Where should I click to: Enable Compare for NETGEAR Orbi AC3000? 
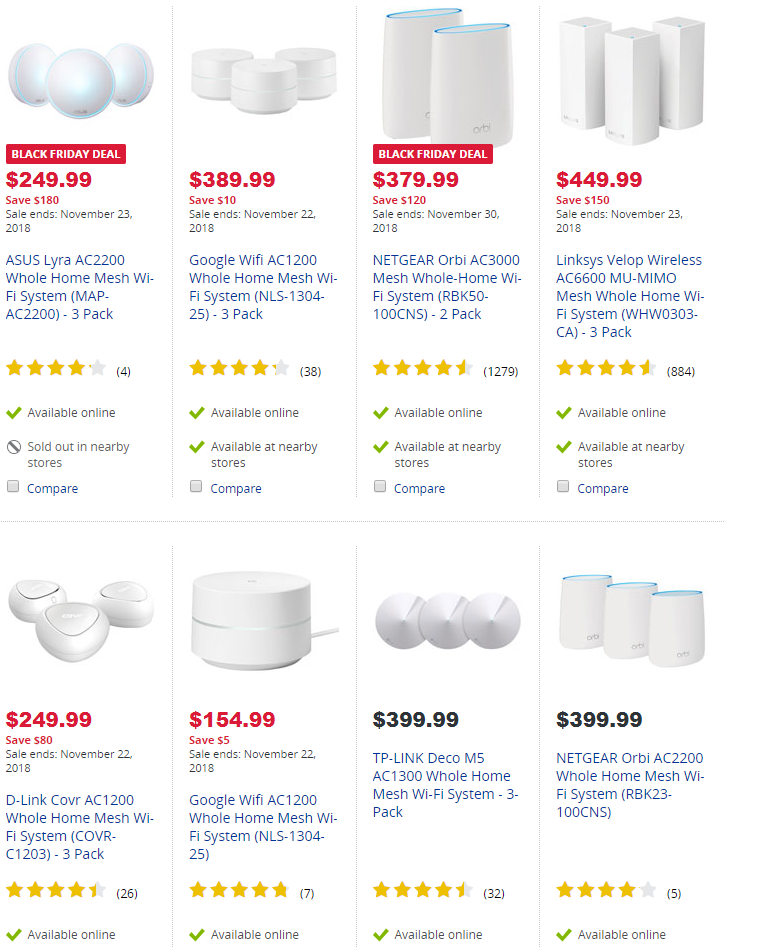click(x=380, y=487)
